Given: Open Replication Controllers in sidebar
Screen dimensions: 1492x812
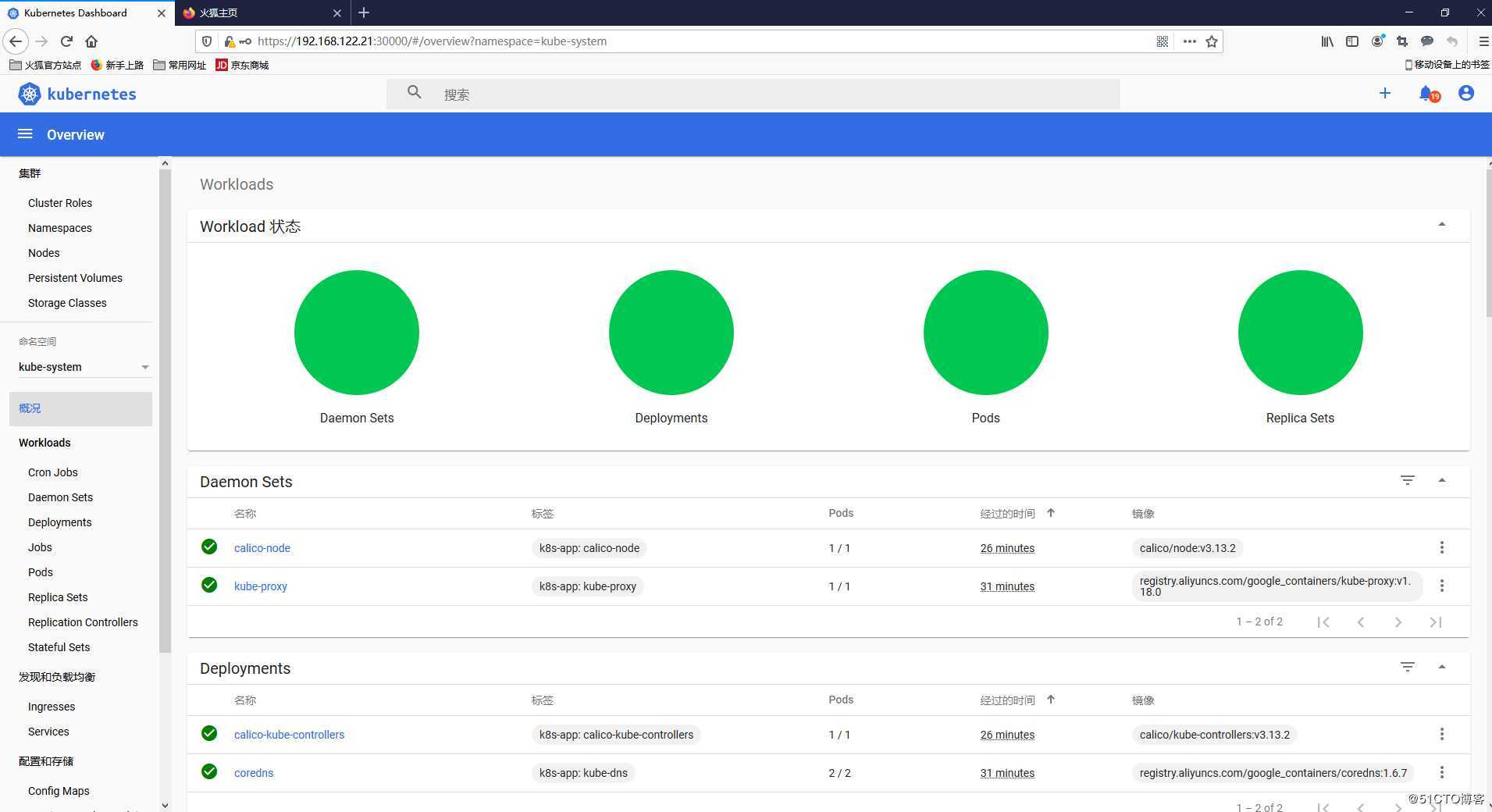Looking at the screenshot, I should point(83,622).
